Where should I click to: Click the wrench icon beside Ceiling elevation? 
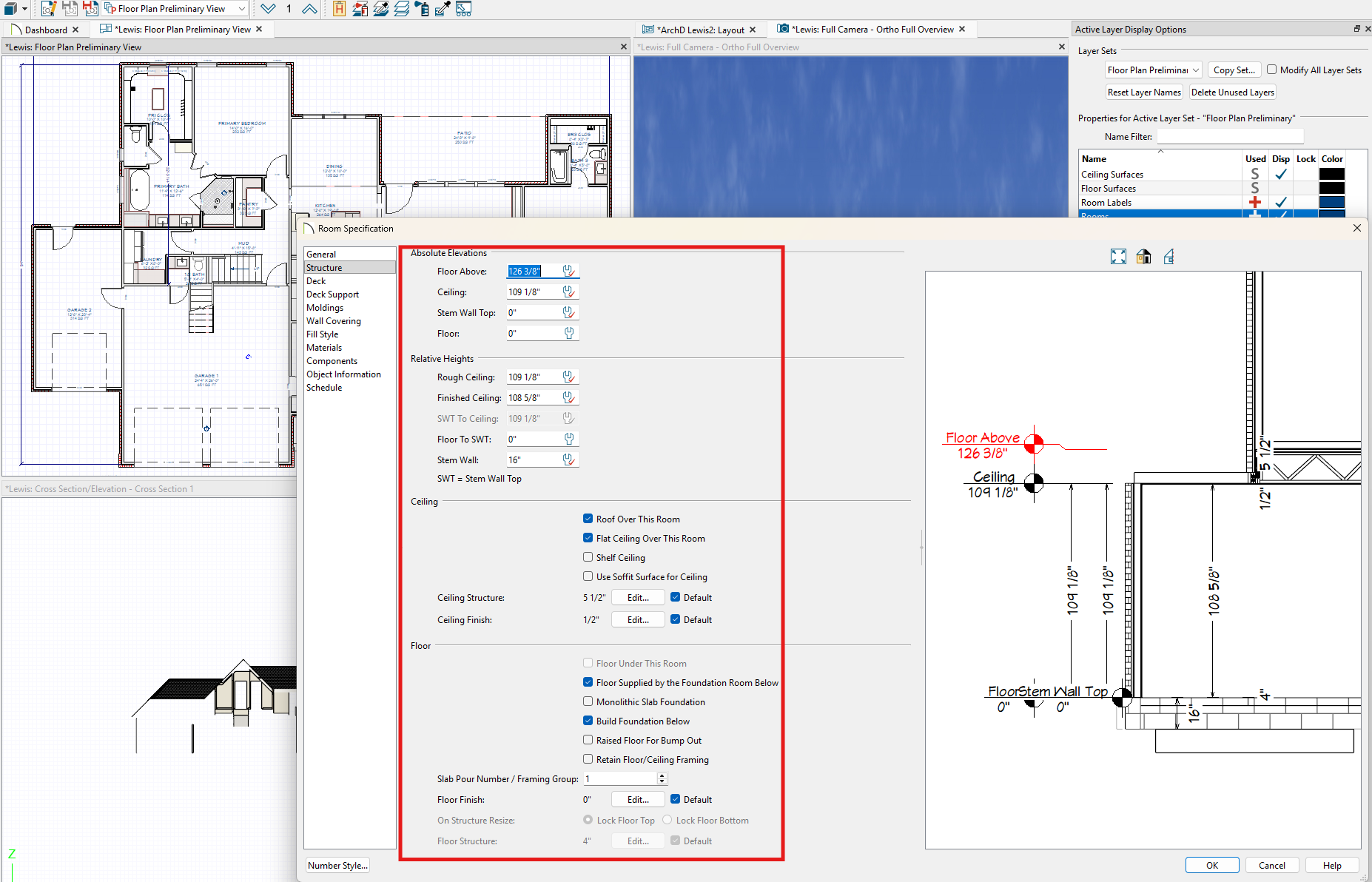[568, 292]
